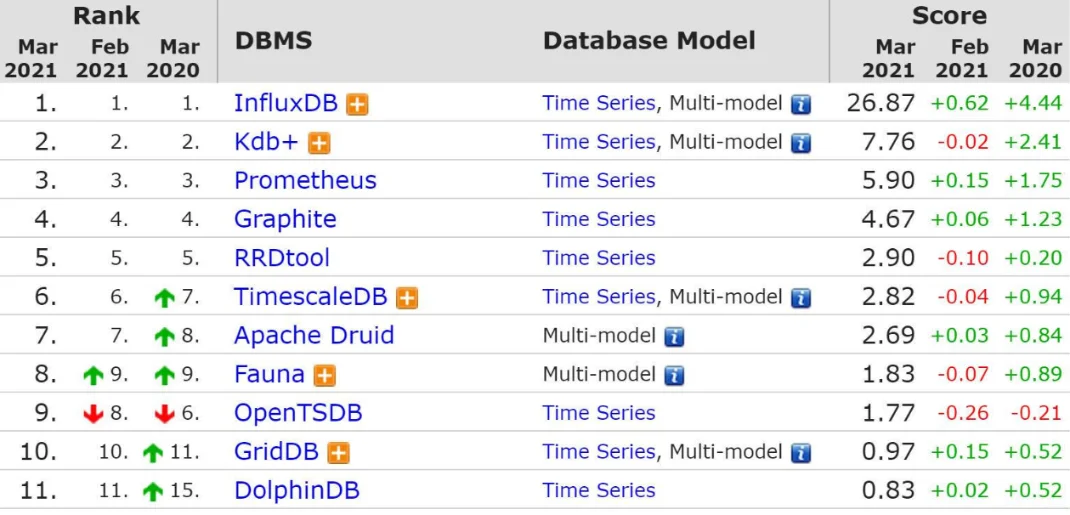Open the Apache Druid link
This screenshot has height=515, width=1070.
[314, 336]
